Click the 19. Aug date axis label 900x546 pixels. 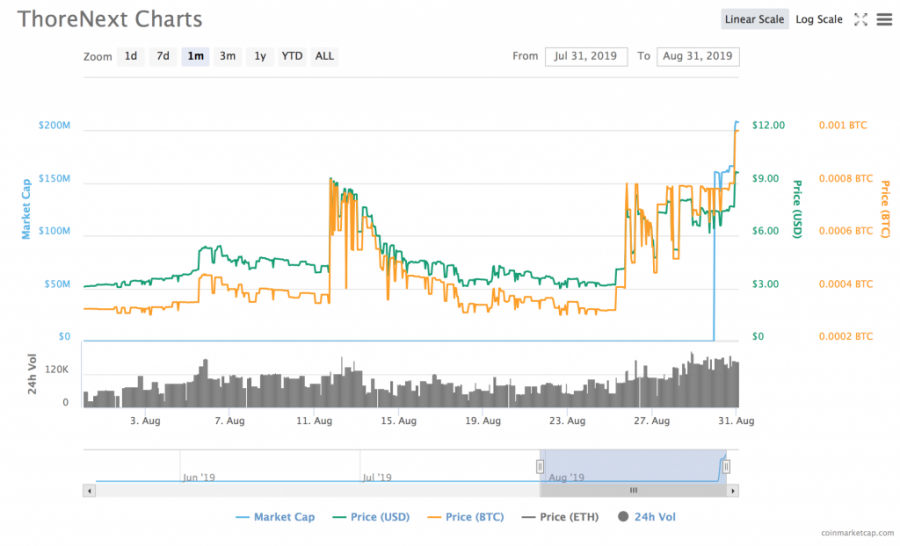coord(483,421)
